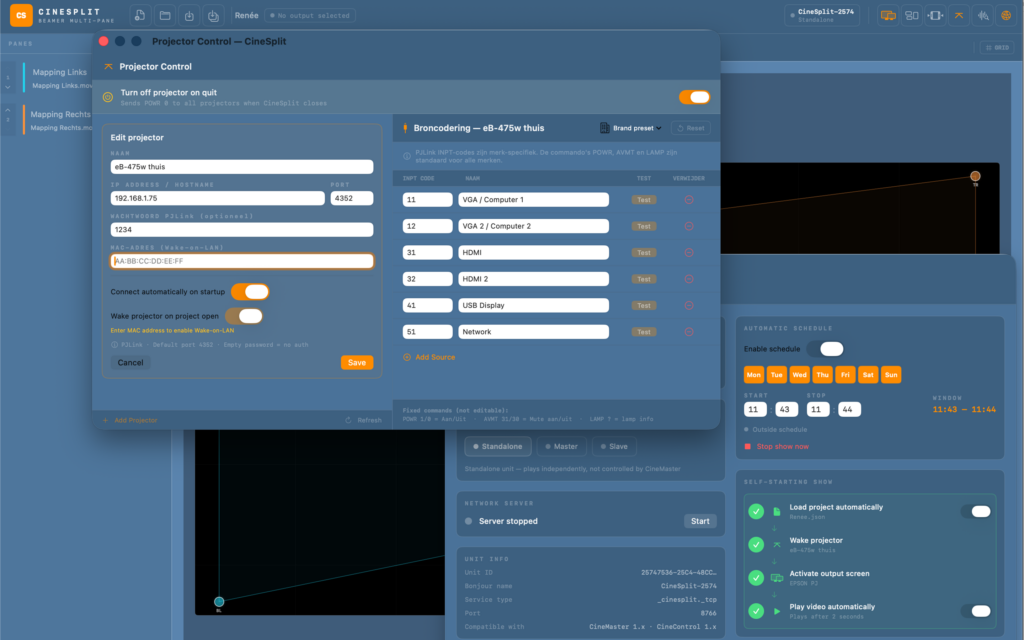Click Add Source link
This screenshot has height=640, width=1024.
pyautogui.click(x=429, y=357)
